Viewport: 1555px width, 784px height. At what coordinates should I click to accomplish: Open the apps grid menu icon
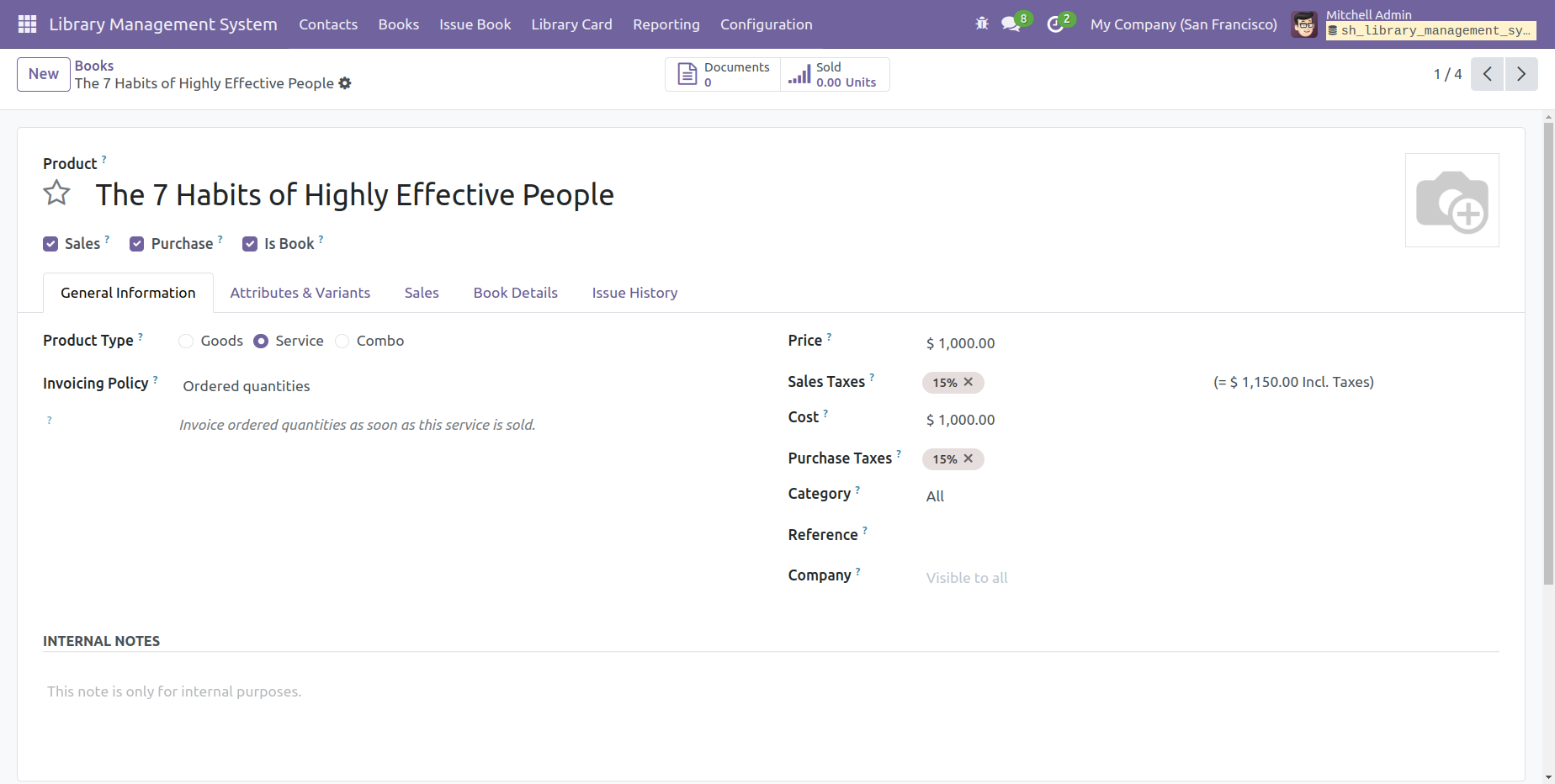click(x=27, y=24)
